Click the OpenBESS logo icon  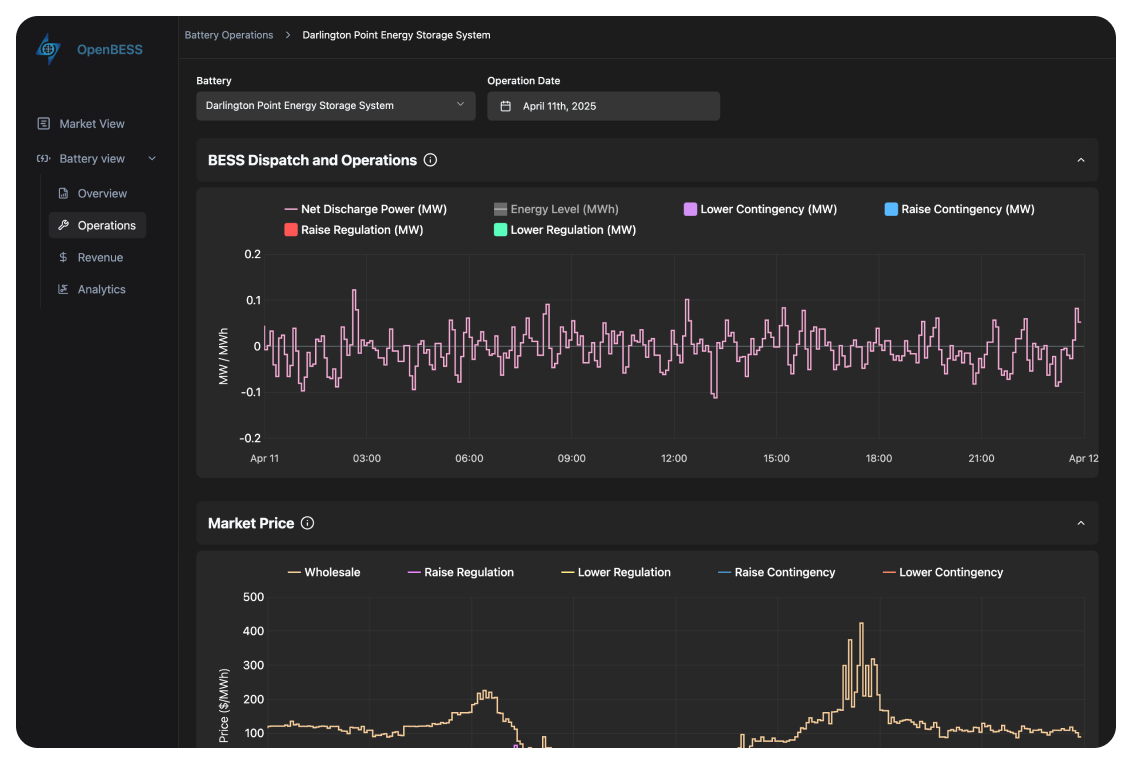[x=48, y=49]
